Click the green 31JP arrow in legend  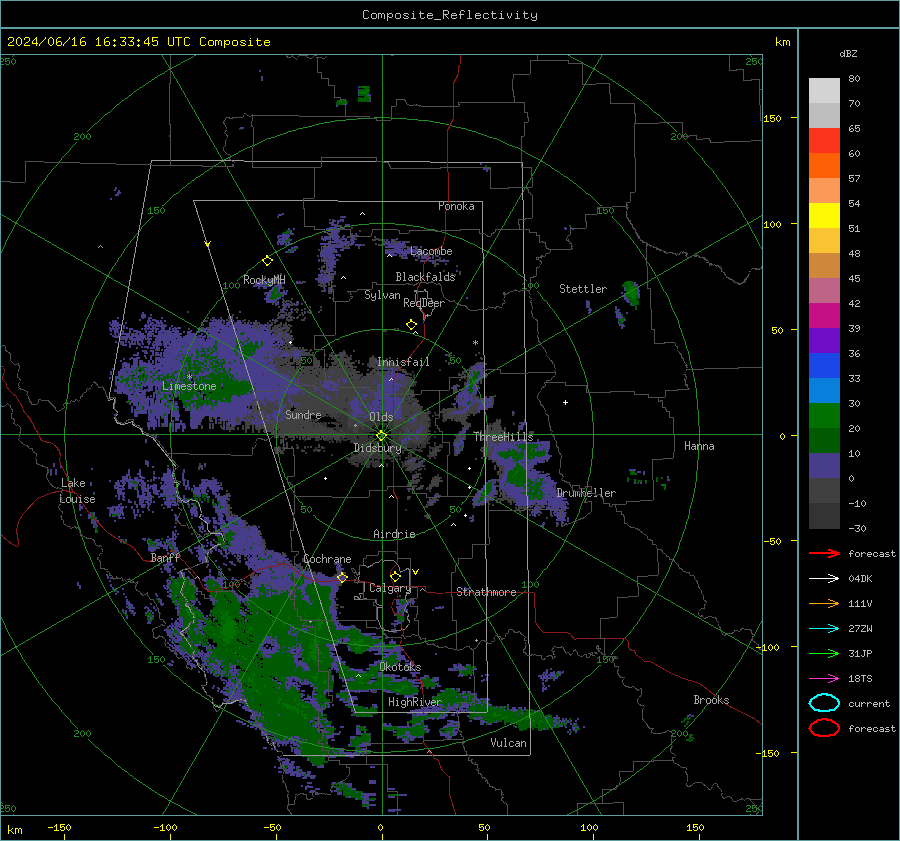[x=824, y=653]
